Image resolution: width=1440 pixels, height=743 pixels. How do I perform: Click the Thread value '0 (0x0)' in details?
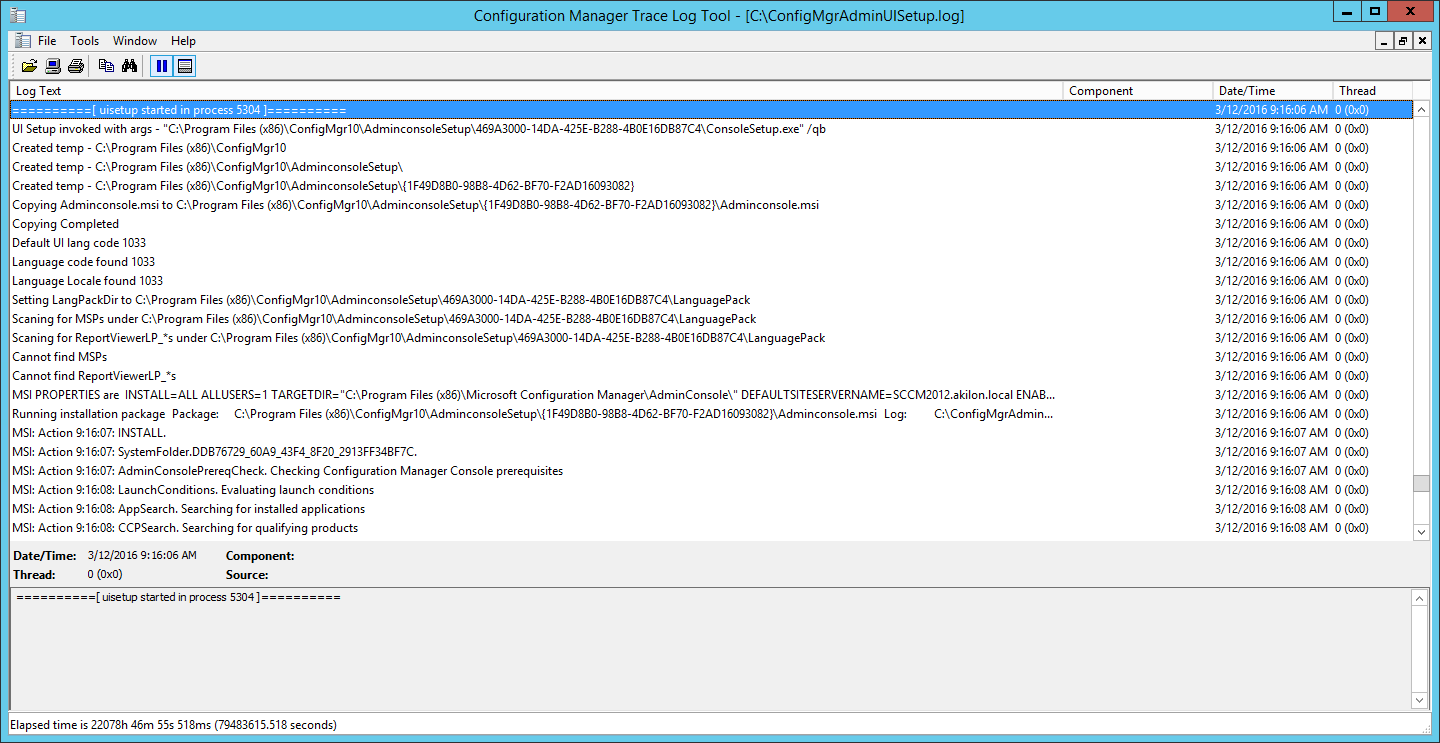pos(105,575)
